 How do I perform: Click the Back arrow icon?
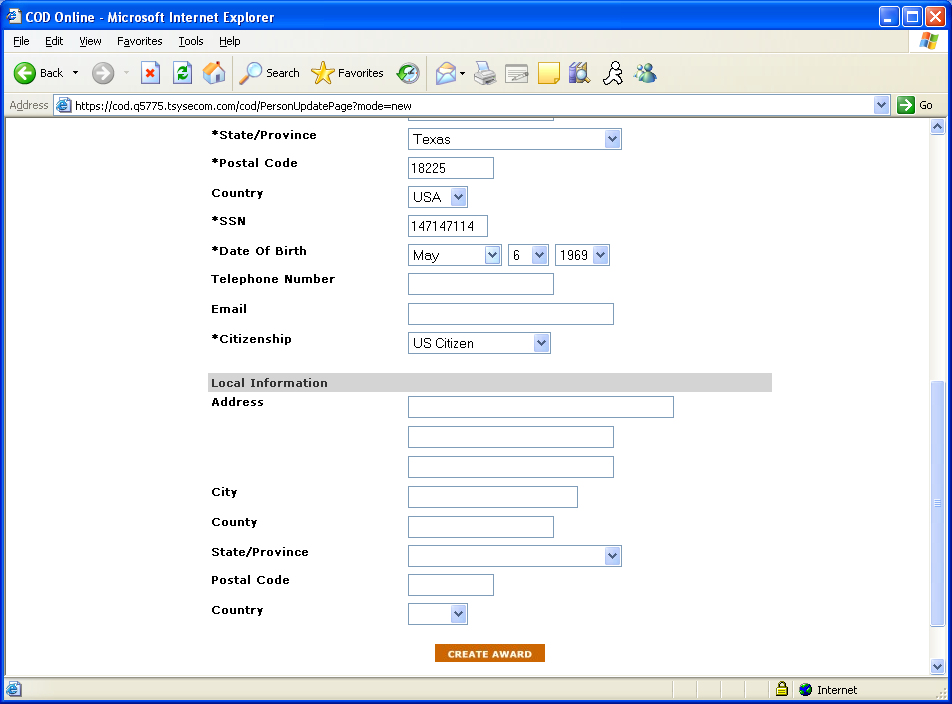coord(25,73)
